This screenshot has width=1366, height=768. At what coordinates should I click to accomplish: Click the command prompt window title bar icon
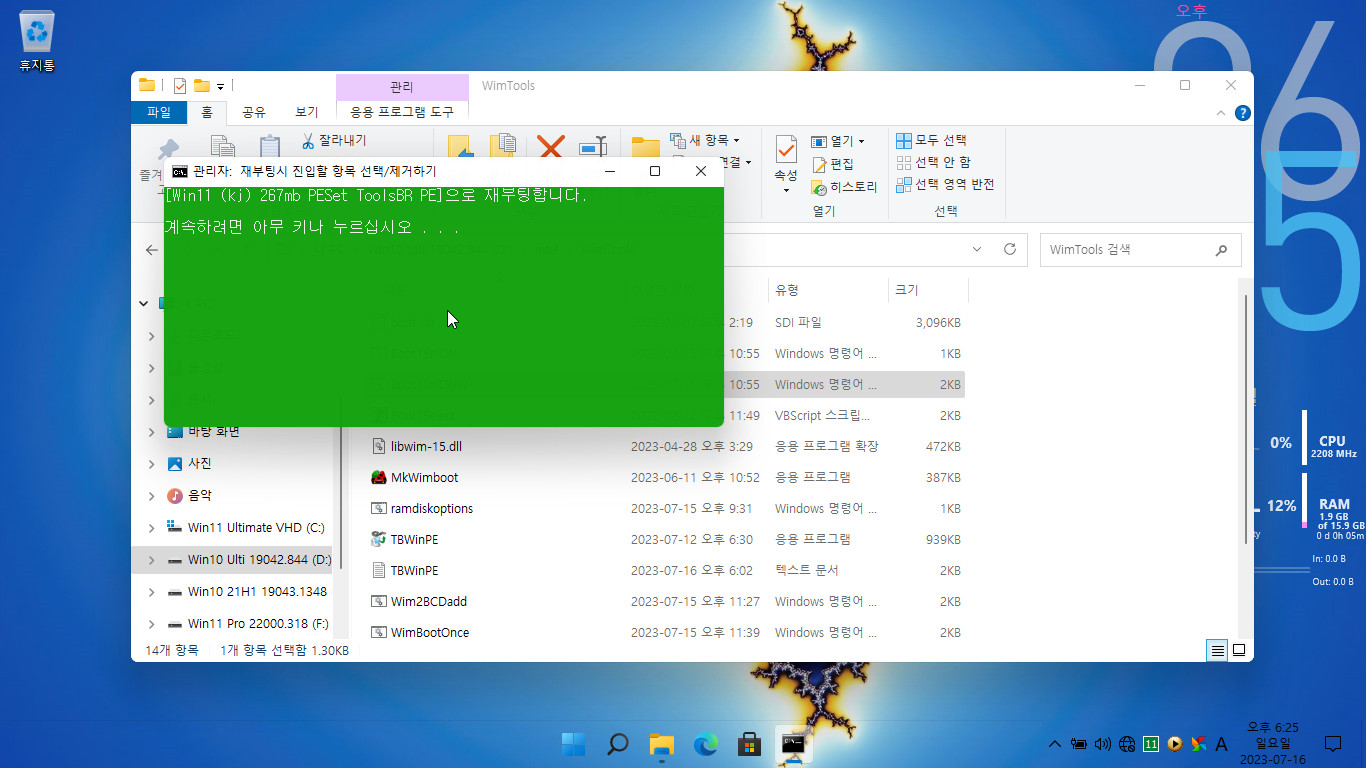click(180, 171)
